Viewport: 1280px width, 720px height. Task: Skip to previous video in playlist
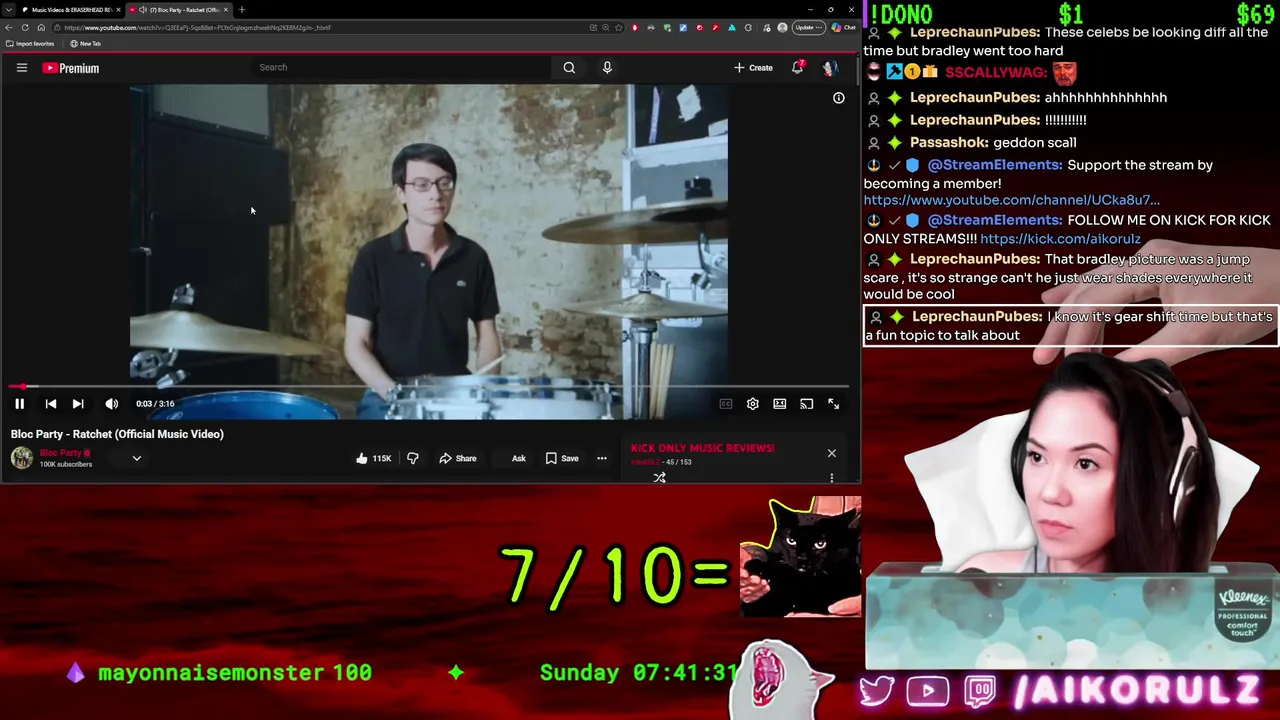point(51,404)
